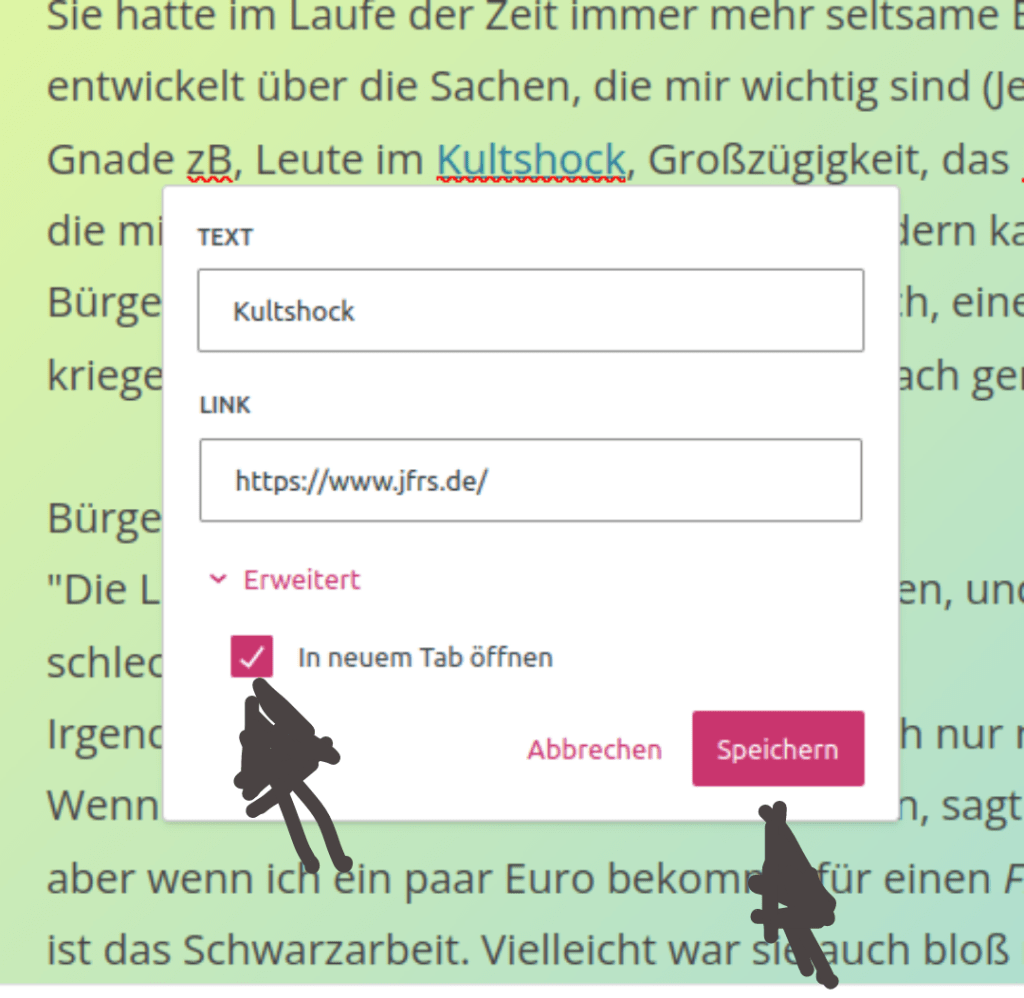Click Speichern to save the link
The height and width of the screenshot is (998, 1024).
tap(777, 749)
